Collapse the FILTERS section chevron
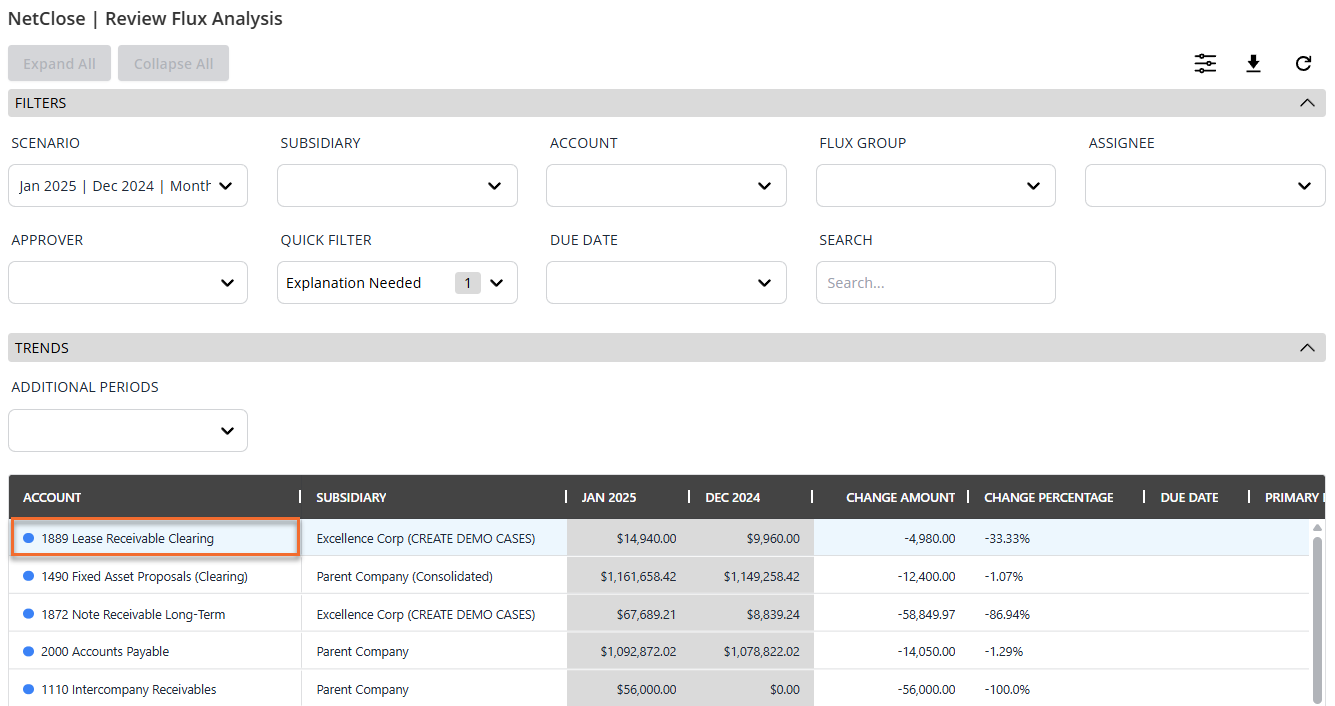The image size is (1335, 706). 1306,103
